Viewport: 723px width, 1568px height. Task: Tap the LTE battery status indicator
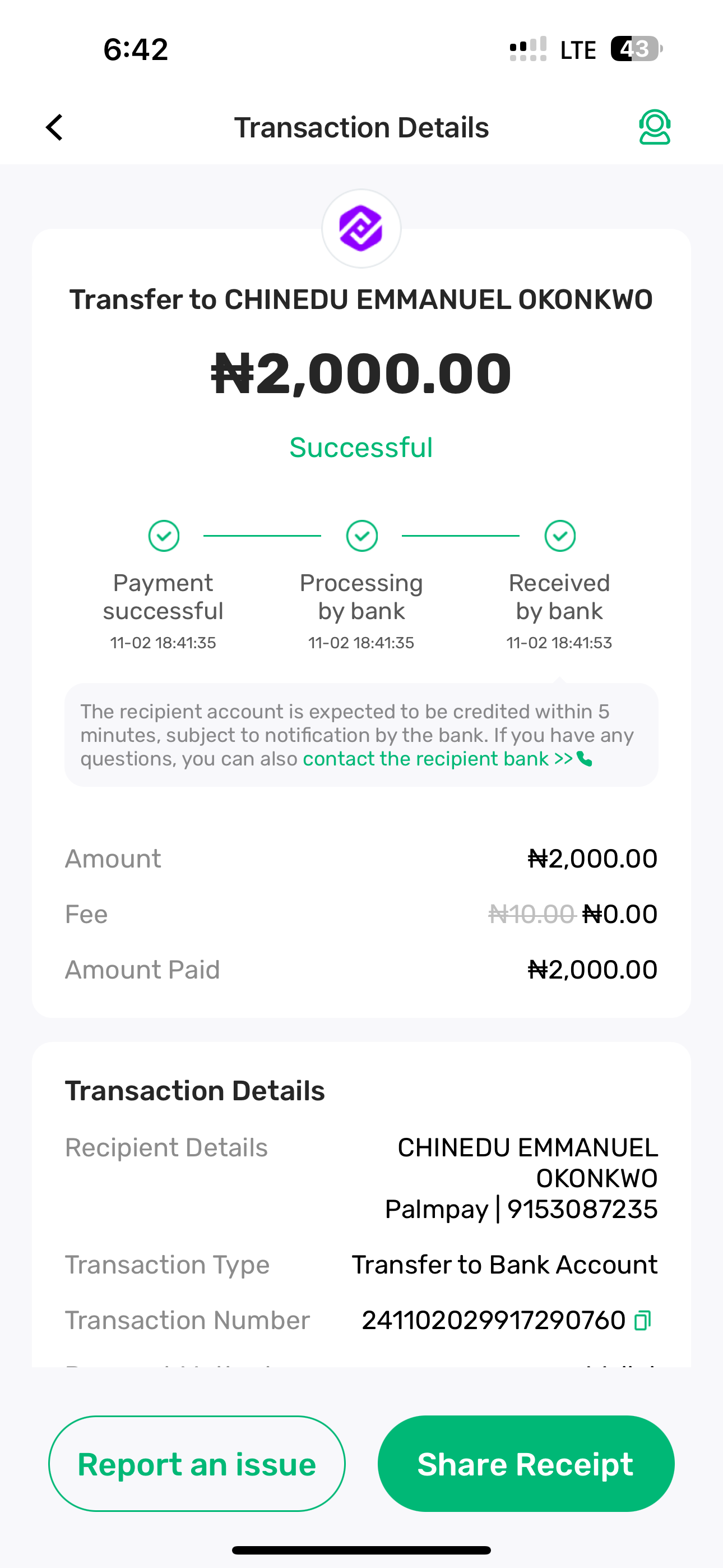(636, 49)
